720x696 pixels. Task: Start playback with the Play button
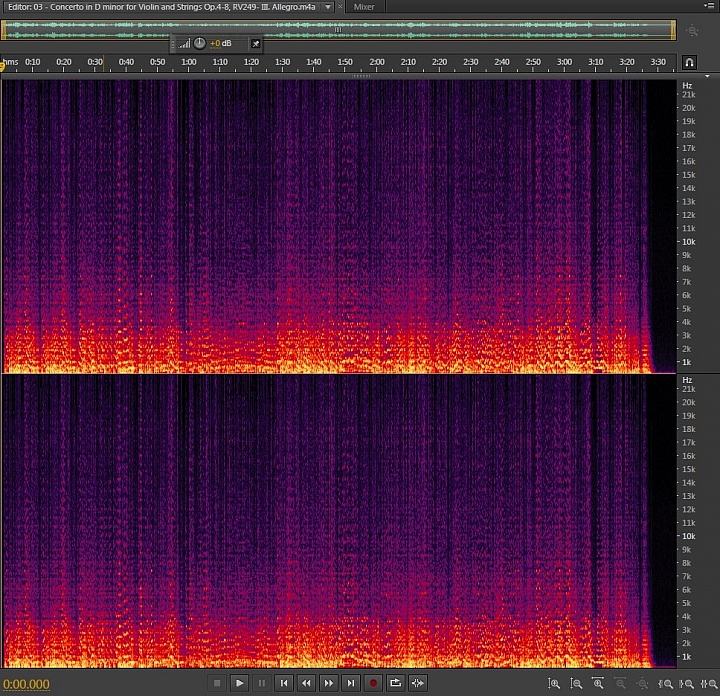239,683
